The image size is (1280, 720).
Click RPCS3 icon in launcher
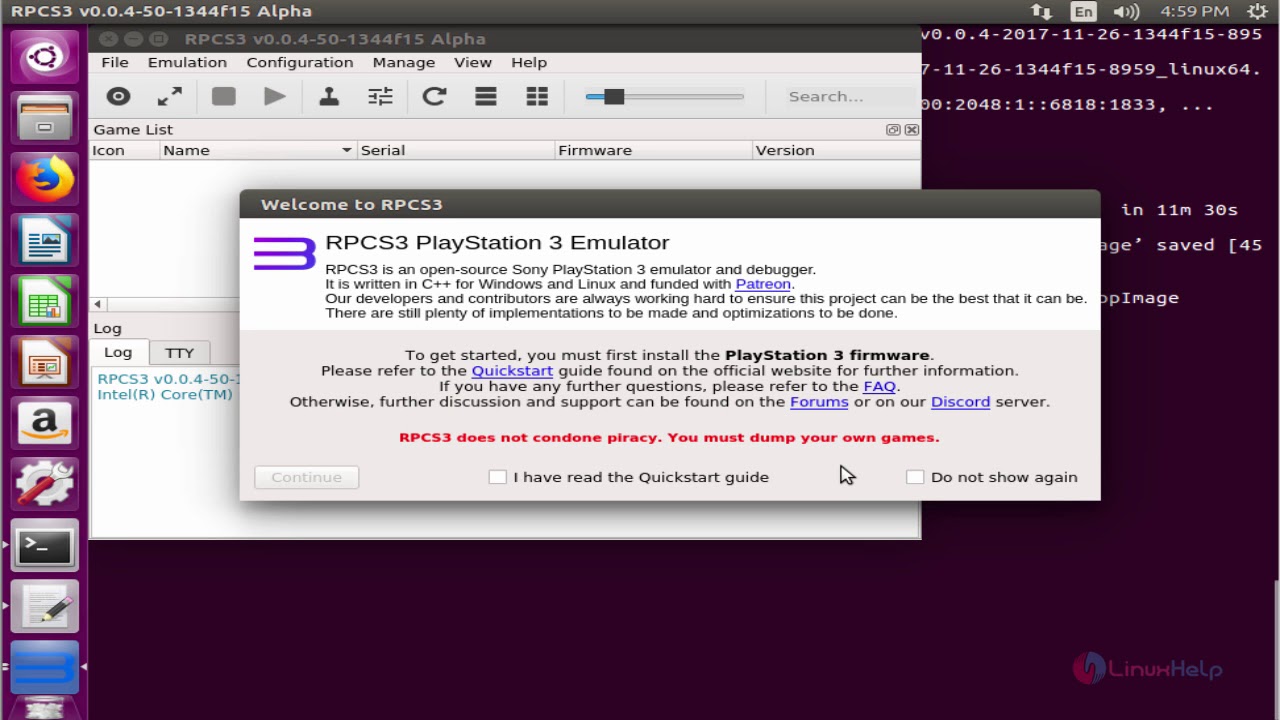pyautogui.click(x=44, y=668)
